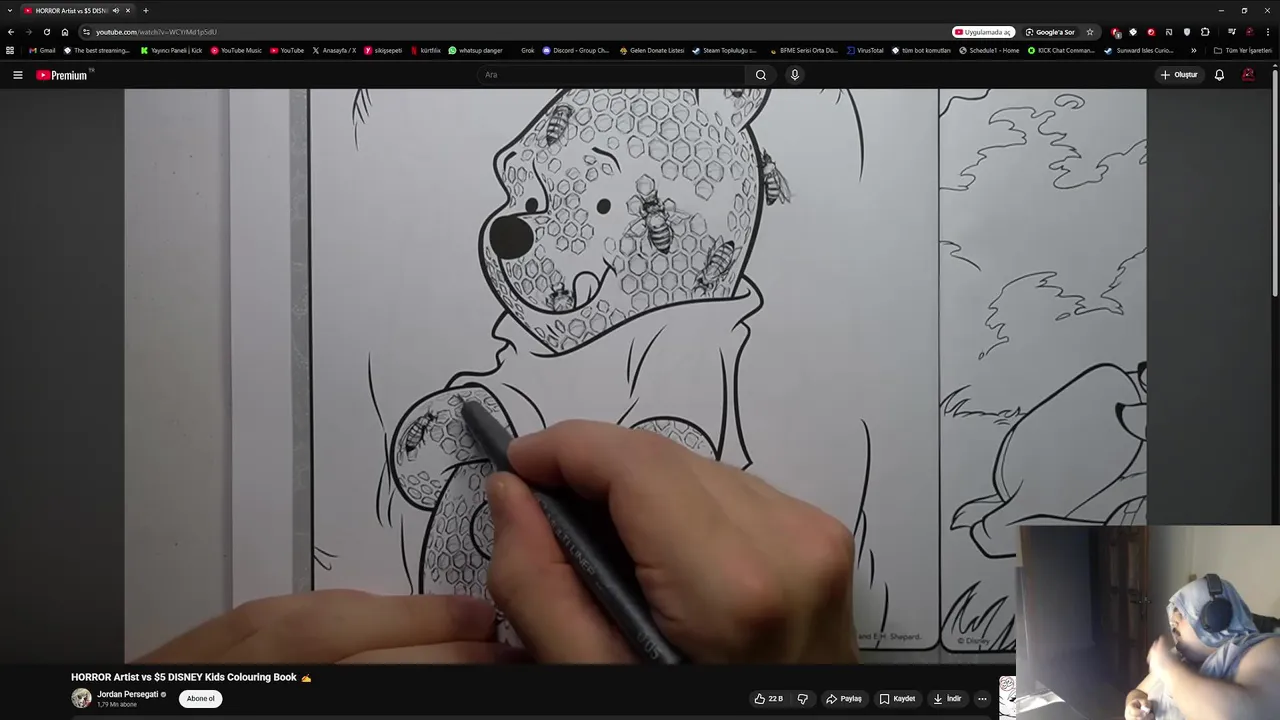
Task: Open Chrome three-dot menu
Action: (x=1267, y=32)
